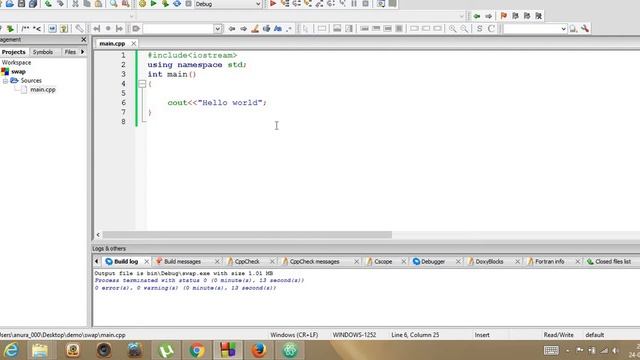Click the editor horizontal scrollbar
This screenshot has height=360, width=640.
(247, 235)
